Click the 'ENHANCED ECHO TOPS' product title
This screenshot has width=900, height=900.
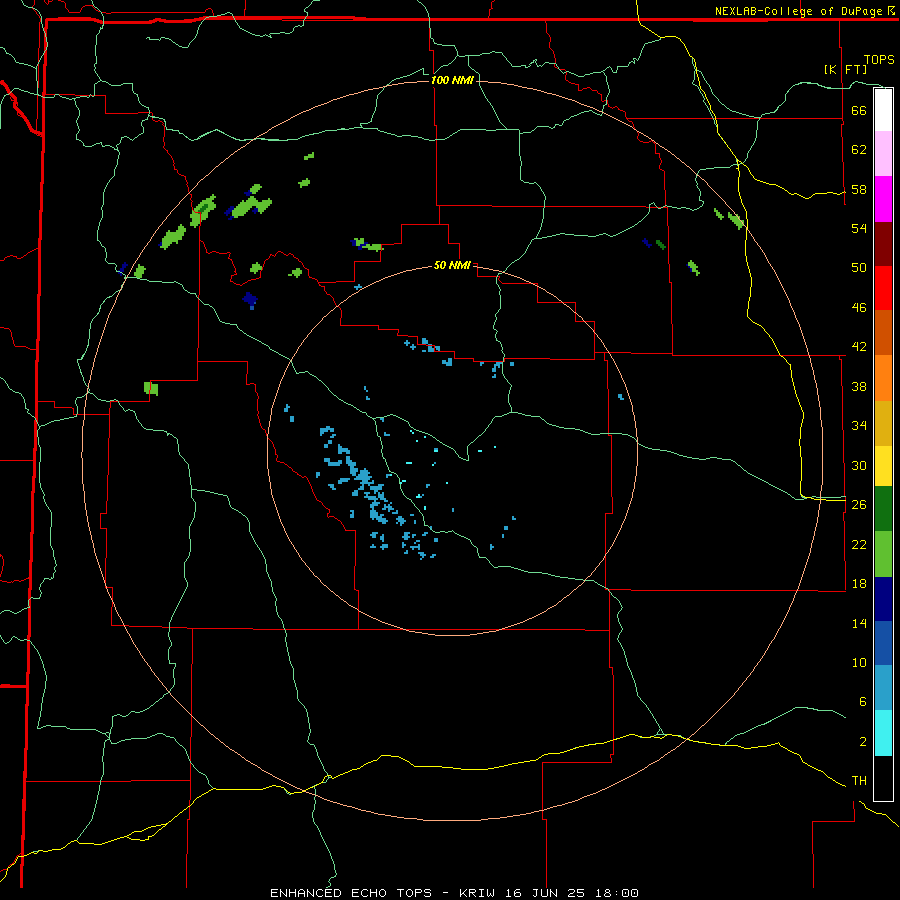351,893
